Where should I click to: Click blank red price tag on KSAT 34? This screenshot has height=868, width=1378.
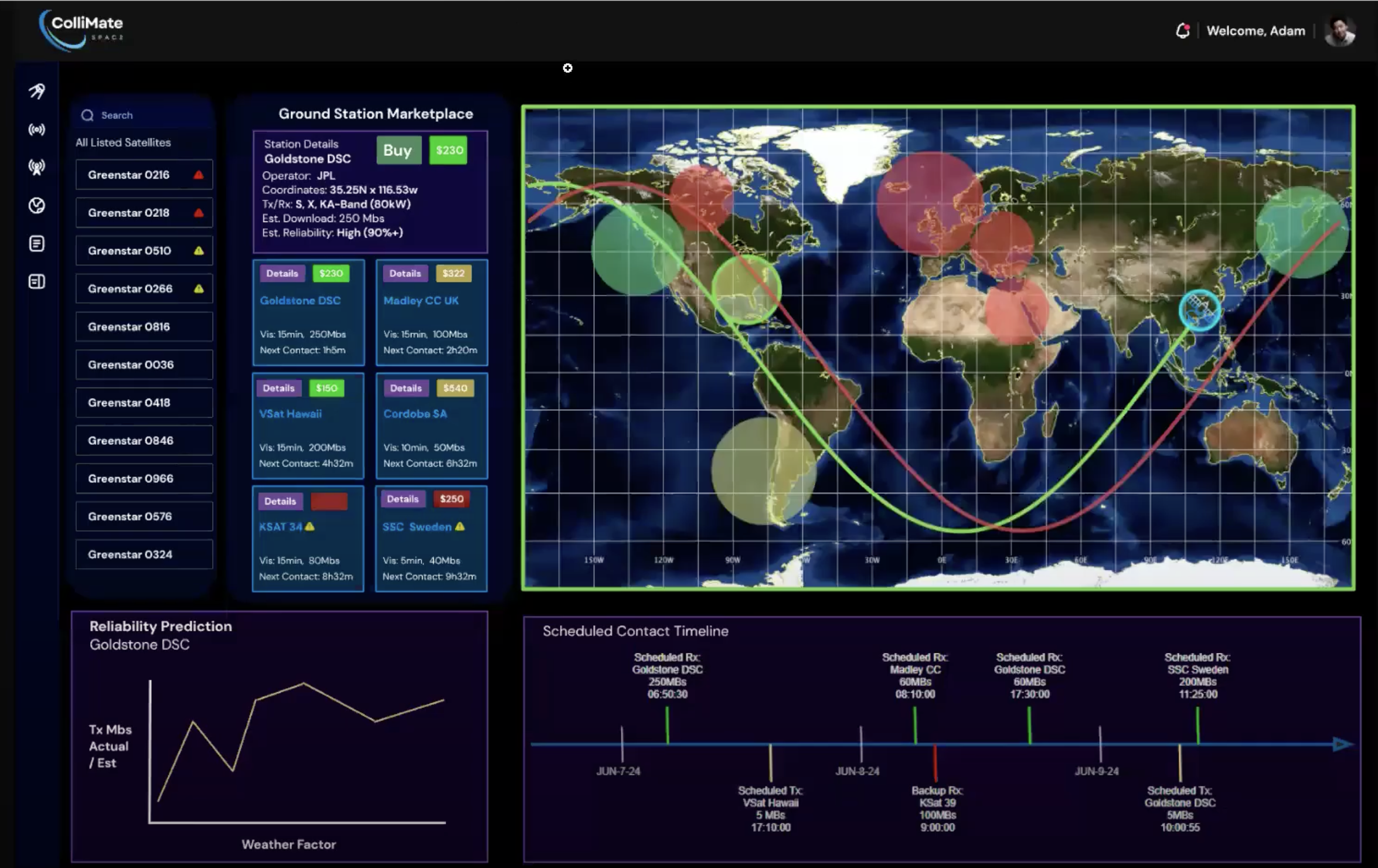coord(329,501)
